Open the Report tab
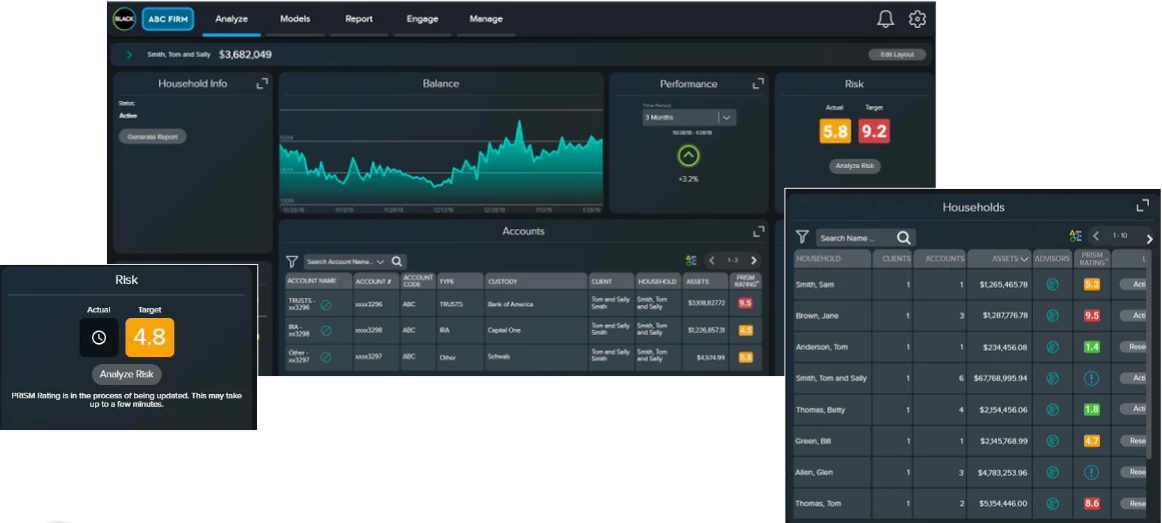The image size is (1162, 523). [x=359, y=19]
